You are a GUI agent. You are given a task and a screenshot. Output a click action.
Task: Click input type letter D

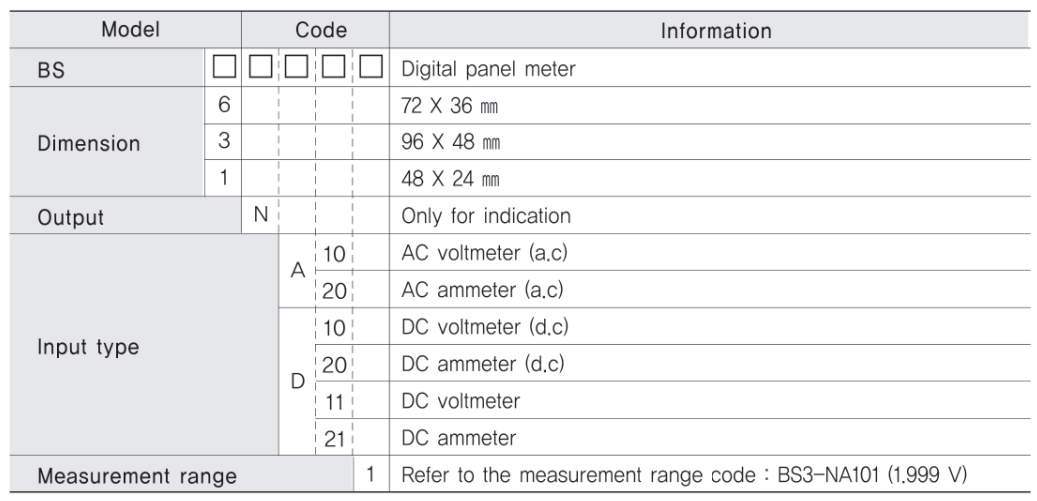tap(298, 381)
